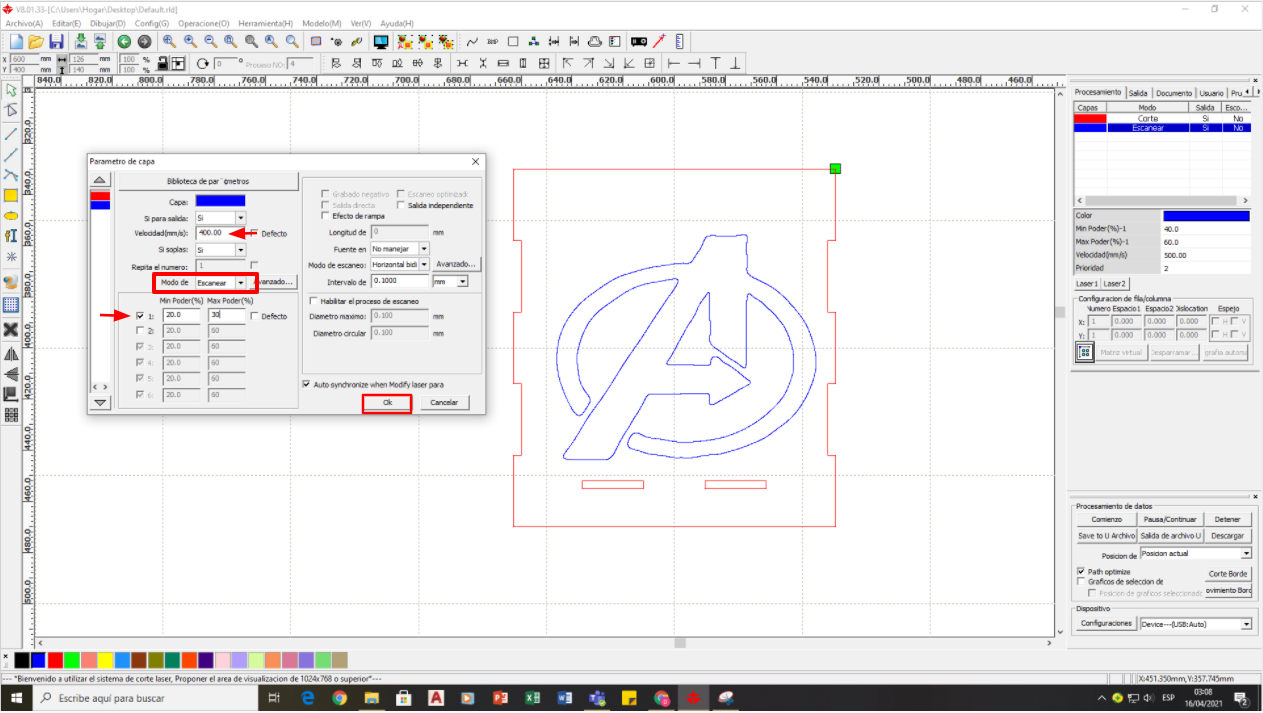Save file with the floppy disk icon
The image size is (1263, 713).
(x=56, y=42)
